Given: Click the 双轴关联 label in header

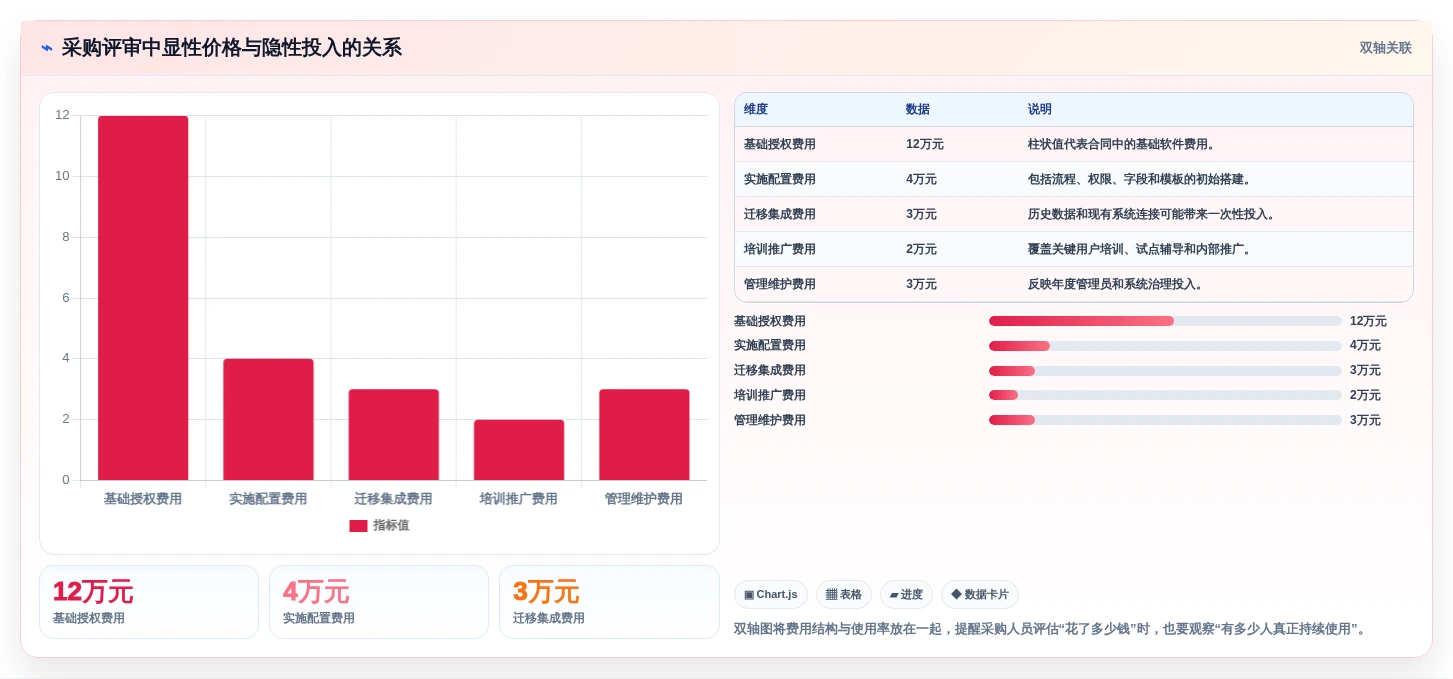Looking at the screenshot, I should (x=1385, y=48).
